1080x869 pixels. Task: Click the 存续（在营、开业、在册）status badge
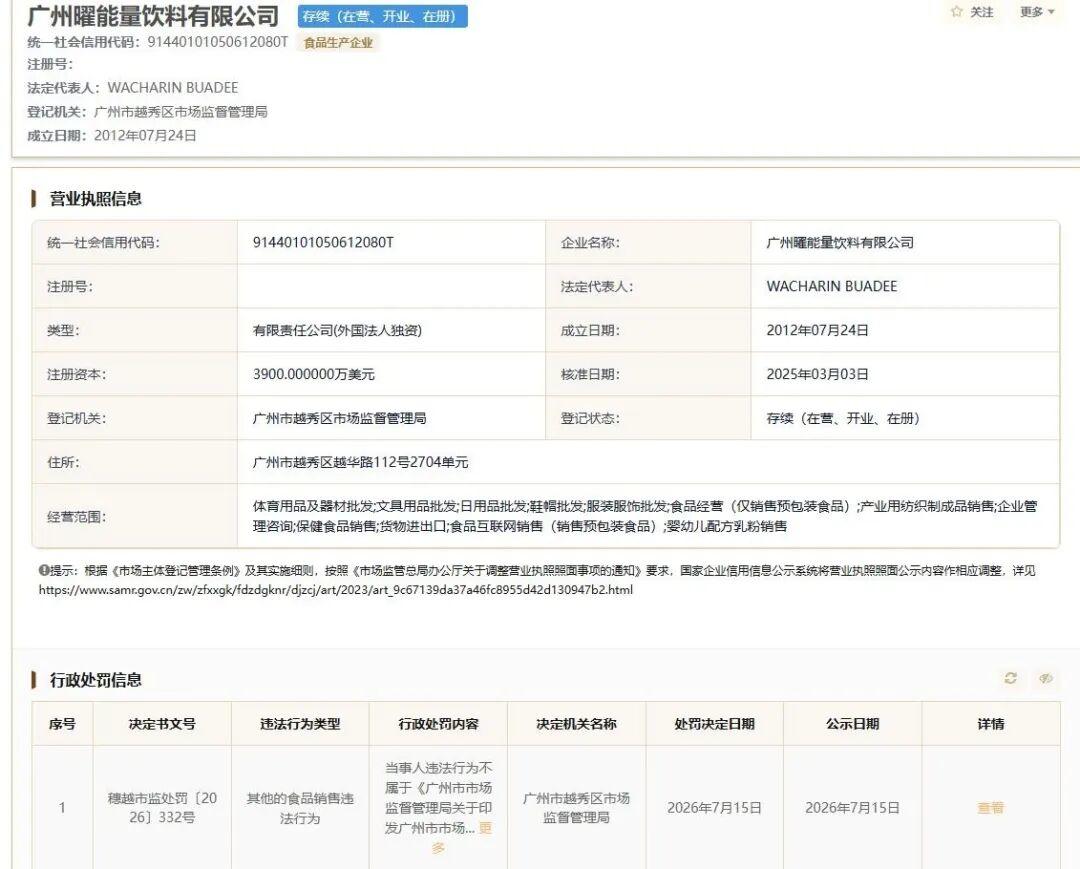pyautogui.click(x=382, y=17)
